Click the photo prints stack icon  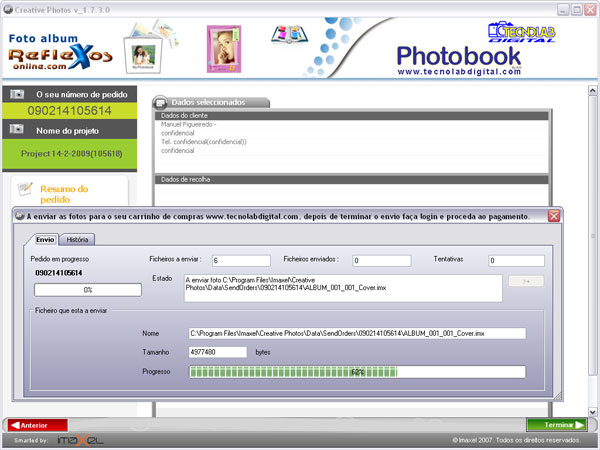(143, 49)
